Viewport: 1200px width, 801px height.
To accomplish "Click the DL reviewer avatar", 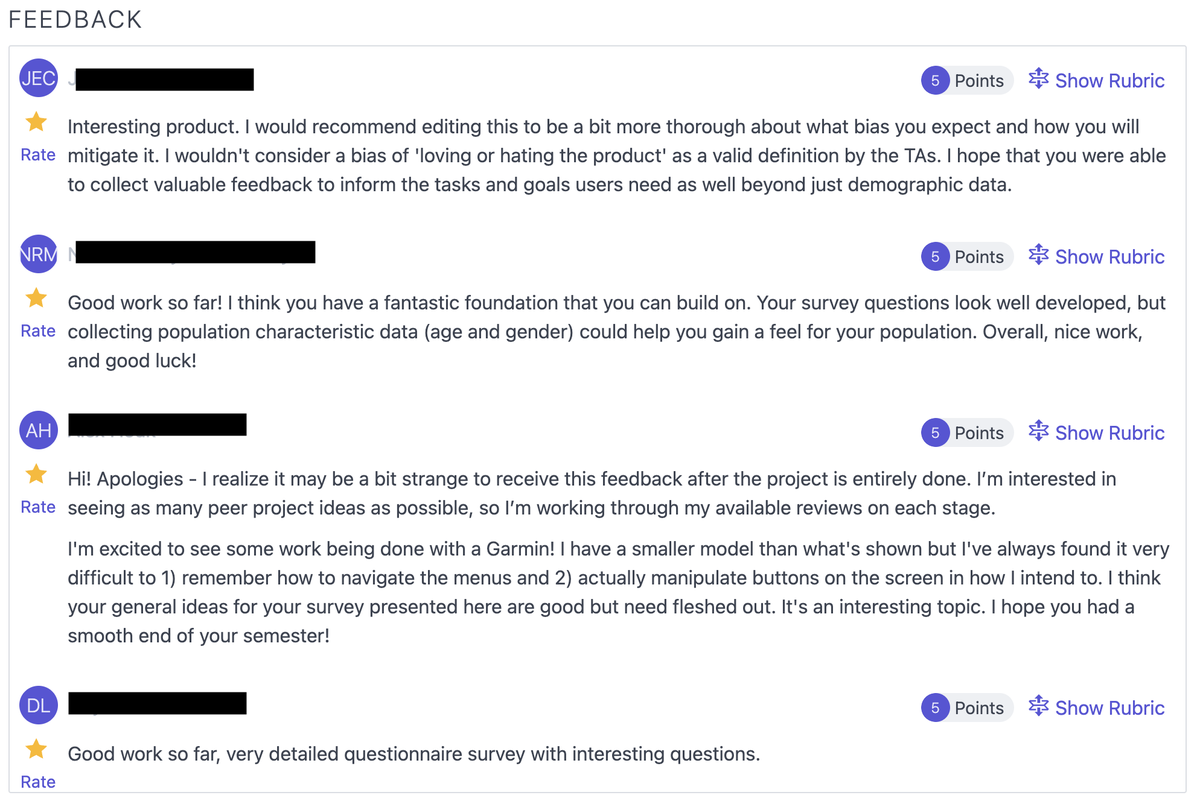I will [39, 705].
